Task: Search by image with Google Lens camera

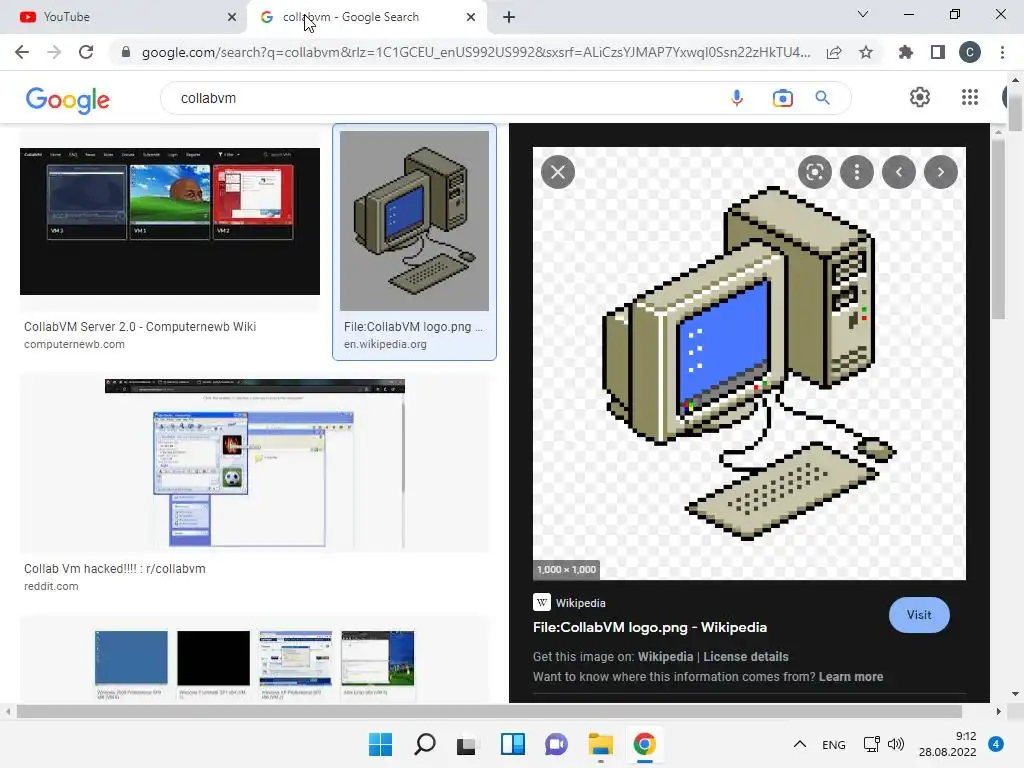Action: coord(782,98)
